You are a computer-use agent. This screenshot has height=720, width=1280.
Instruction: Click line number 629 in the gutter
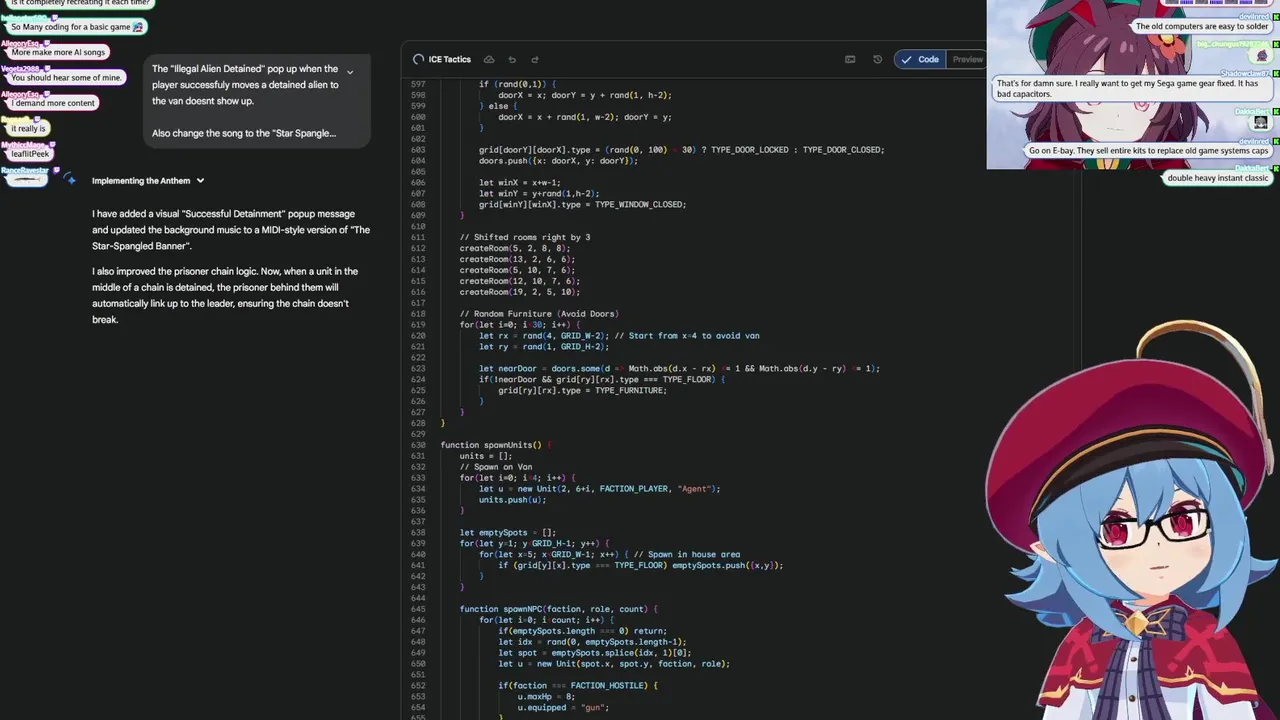click(418, 434)
